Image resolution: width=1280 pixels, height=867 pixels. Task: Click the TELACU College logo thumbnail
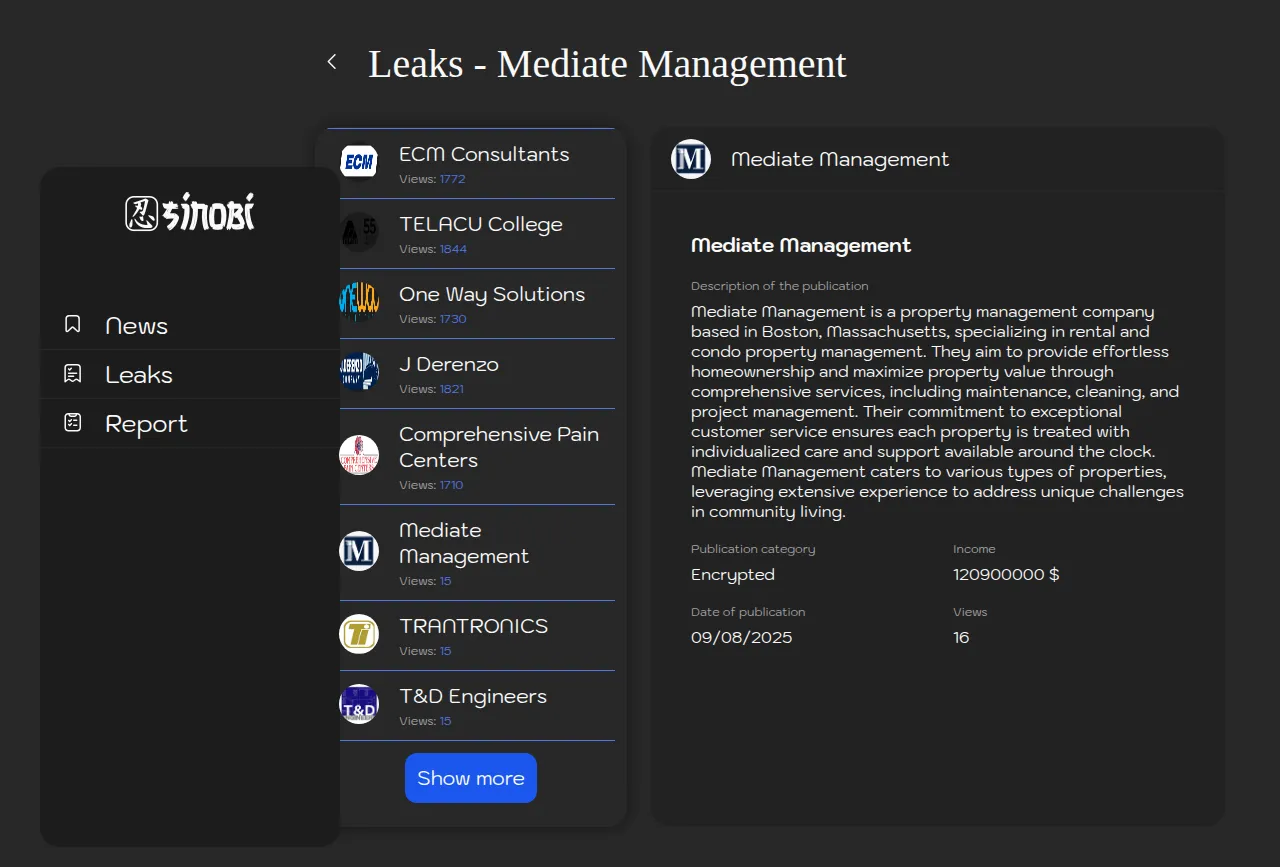coord(359,231)
